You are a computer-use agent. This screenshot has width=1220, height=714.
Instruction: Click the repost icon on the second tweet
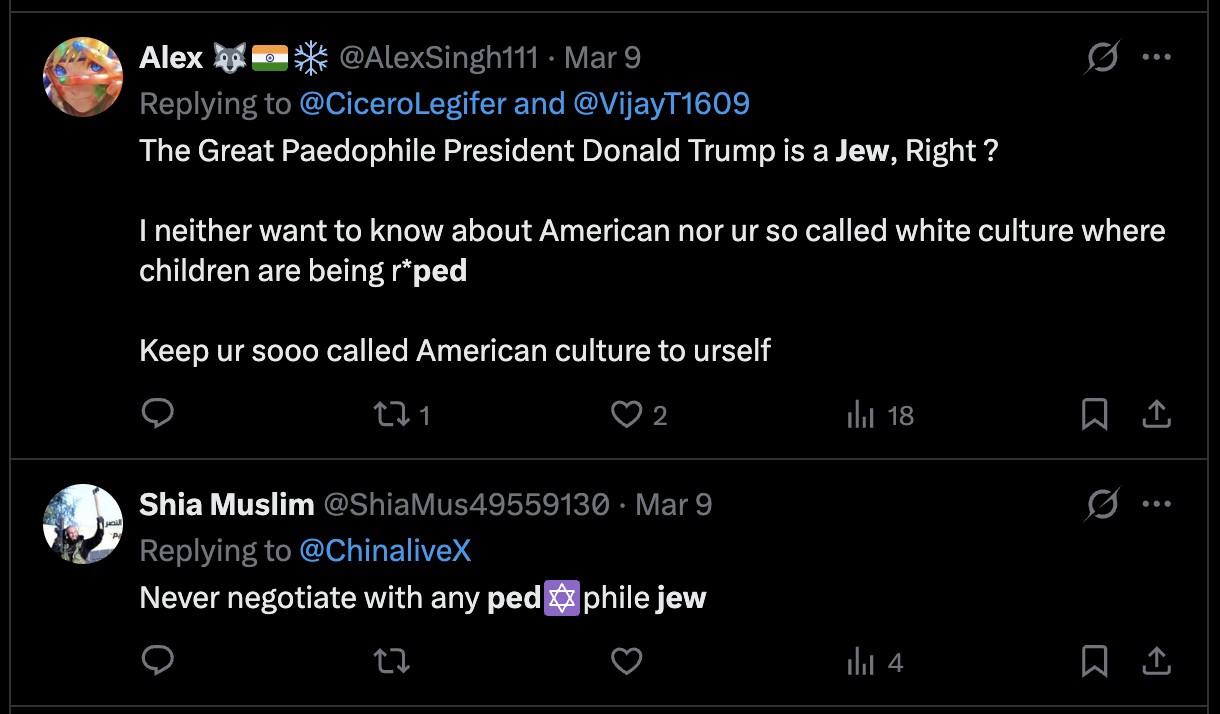coord(390,661)
